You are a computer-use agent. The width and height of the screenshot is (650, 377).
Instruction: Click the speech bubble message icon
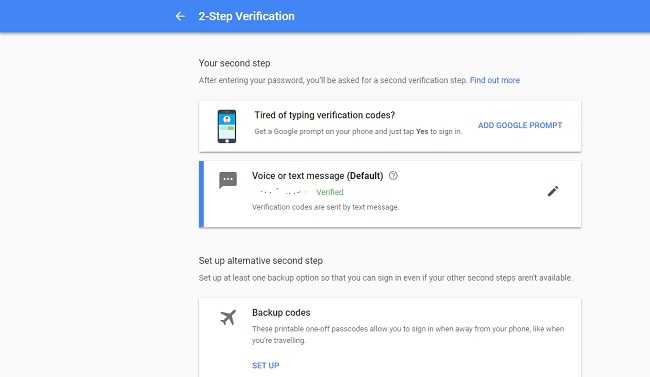(228, 180)
